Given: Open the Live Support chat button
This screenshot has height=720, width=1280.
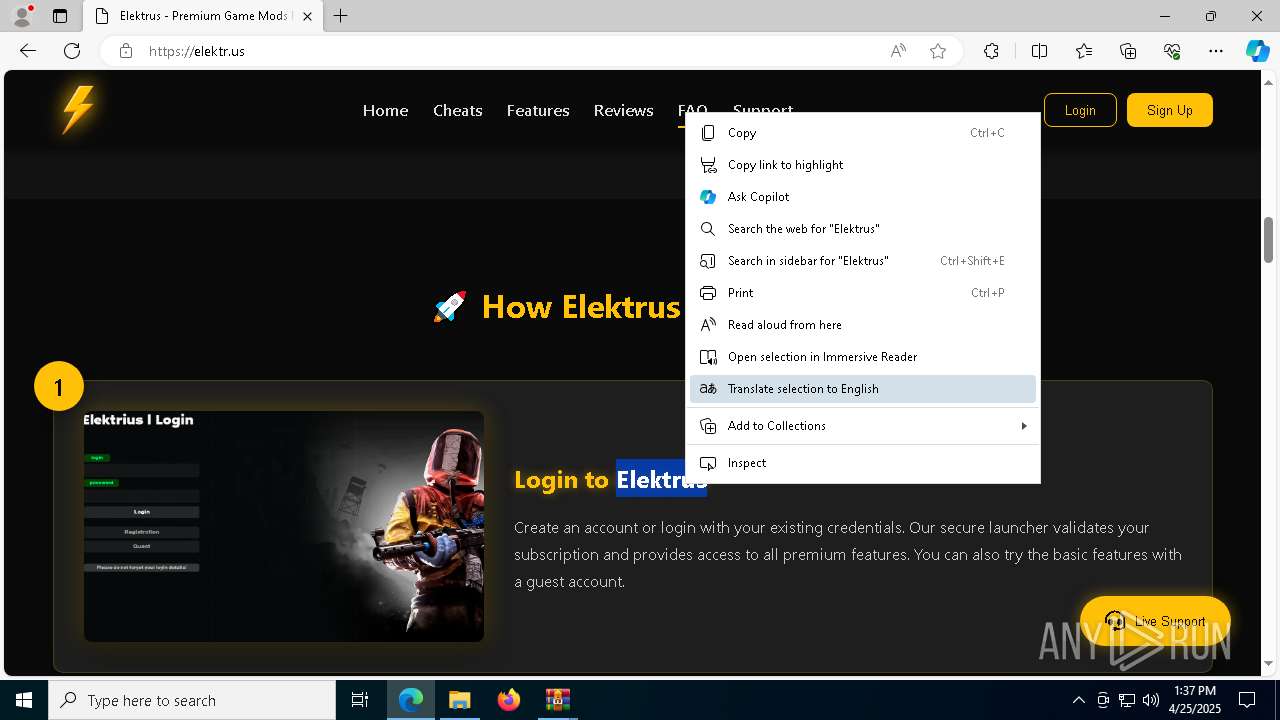Looking at the screenshot, I should [1155, 621].
